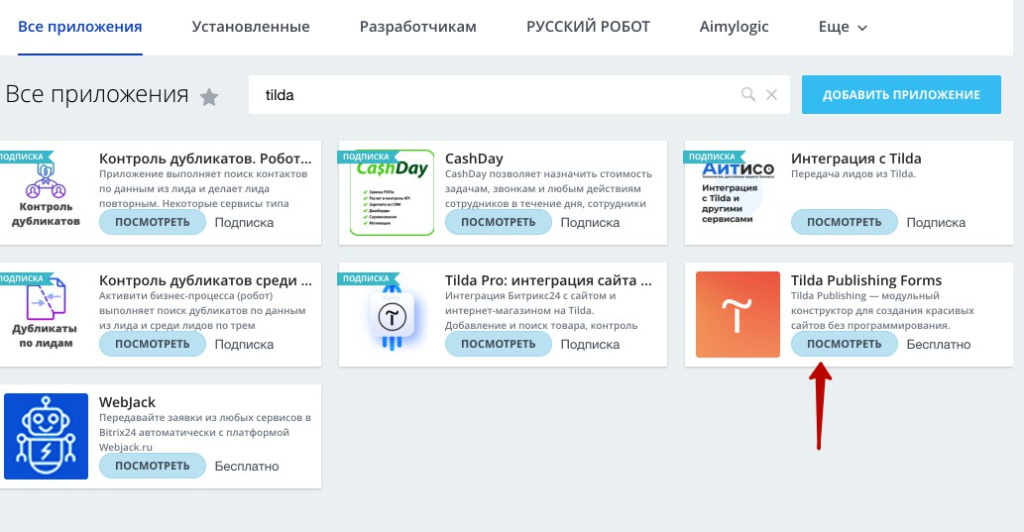The width and height of the screenshot is (1024, 532).
Task: Open the blue WebJack robot icon
Action: click(46, 436)
